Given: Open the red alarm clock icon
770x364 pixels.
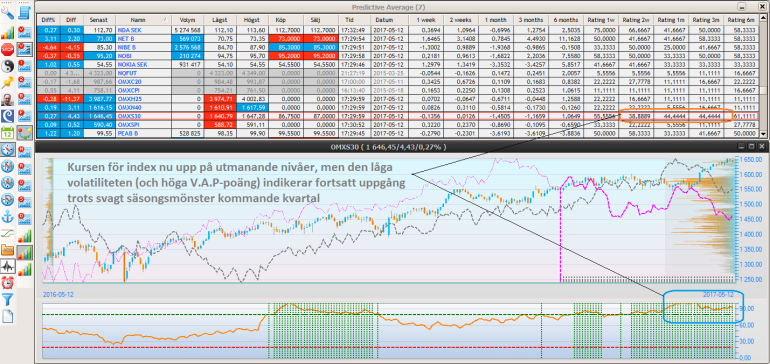Looking at the screenshot, I should (7, 283).
